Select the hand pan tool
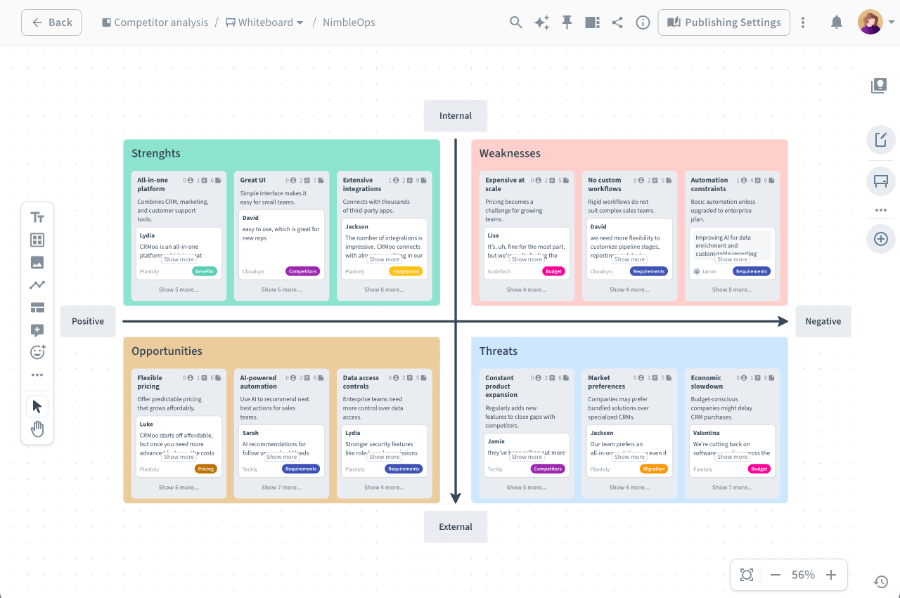This screenshot has width=900, height=598. (37, 429)
